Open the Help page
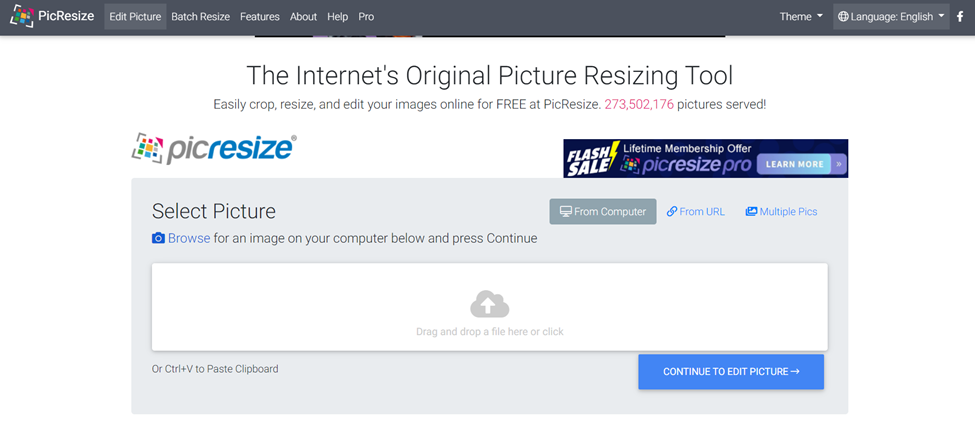The height and width of the screenshot is (421, 975). point(338,17)
